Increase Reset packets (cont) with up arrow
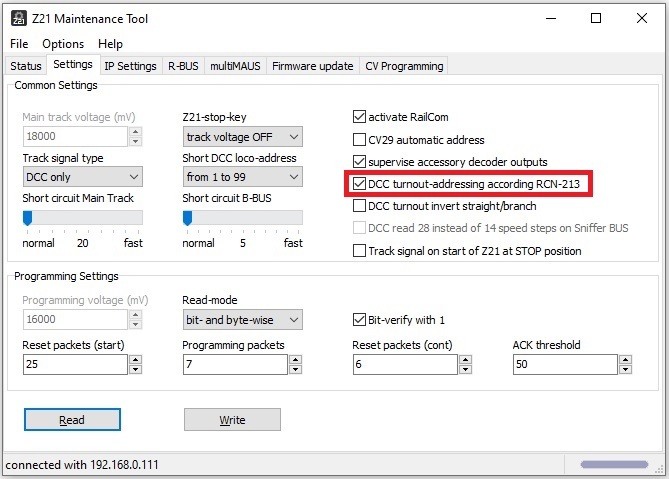Image resolution: width=669 pixels, height=479 pixels. pos(465,360)
